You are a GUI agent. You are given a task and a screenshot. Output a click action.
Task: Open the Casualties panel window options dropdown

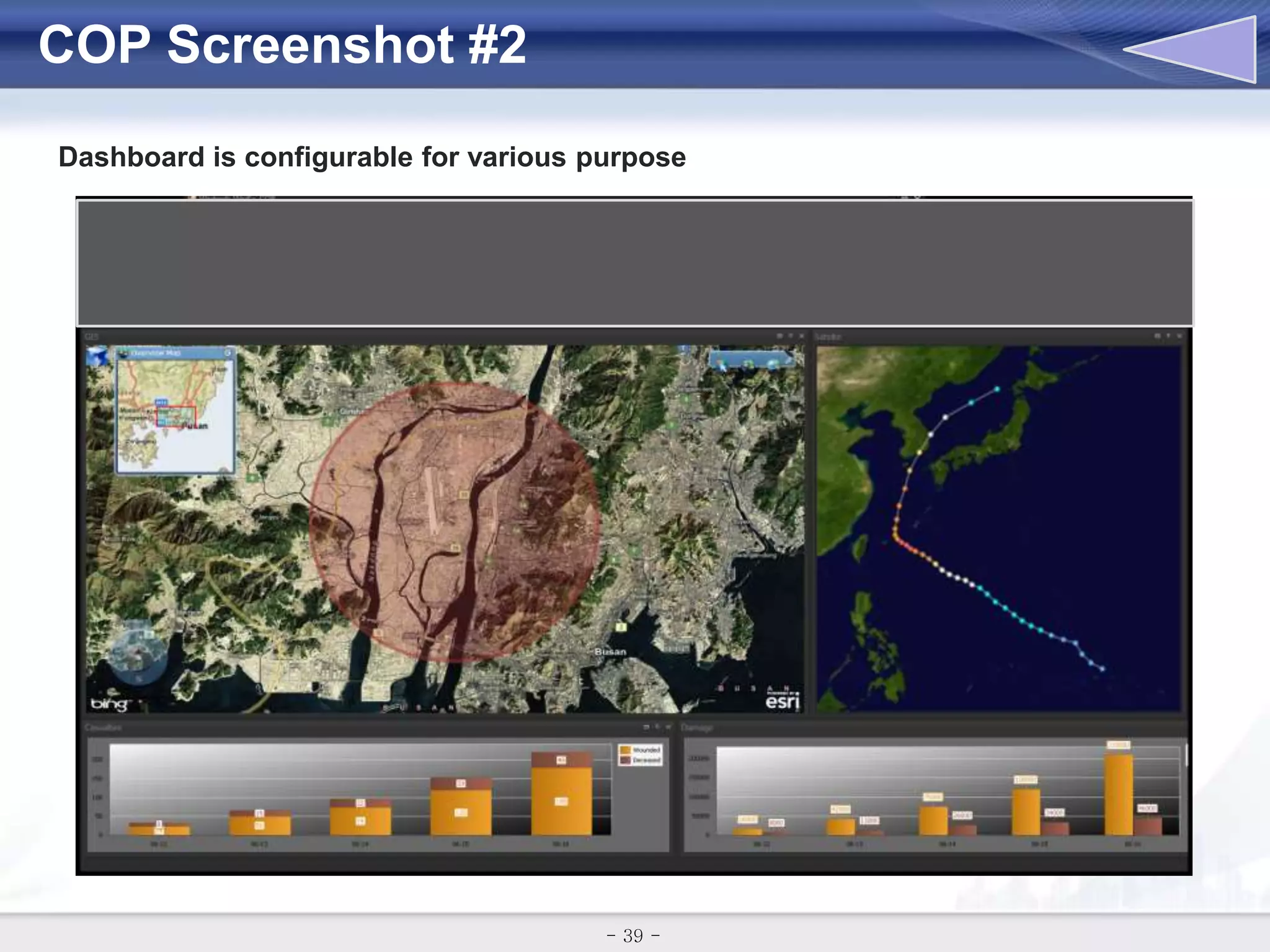646,727
